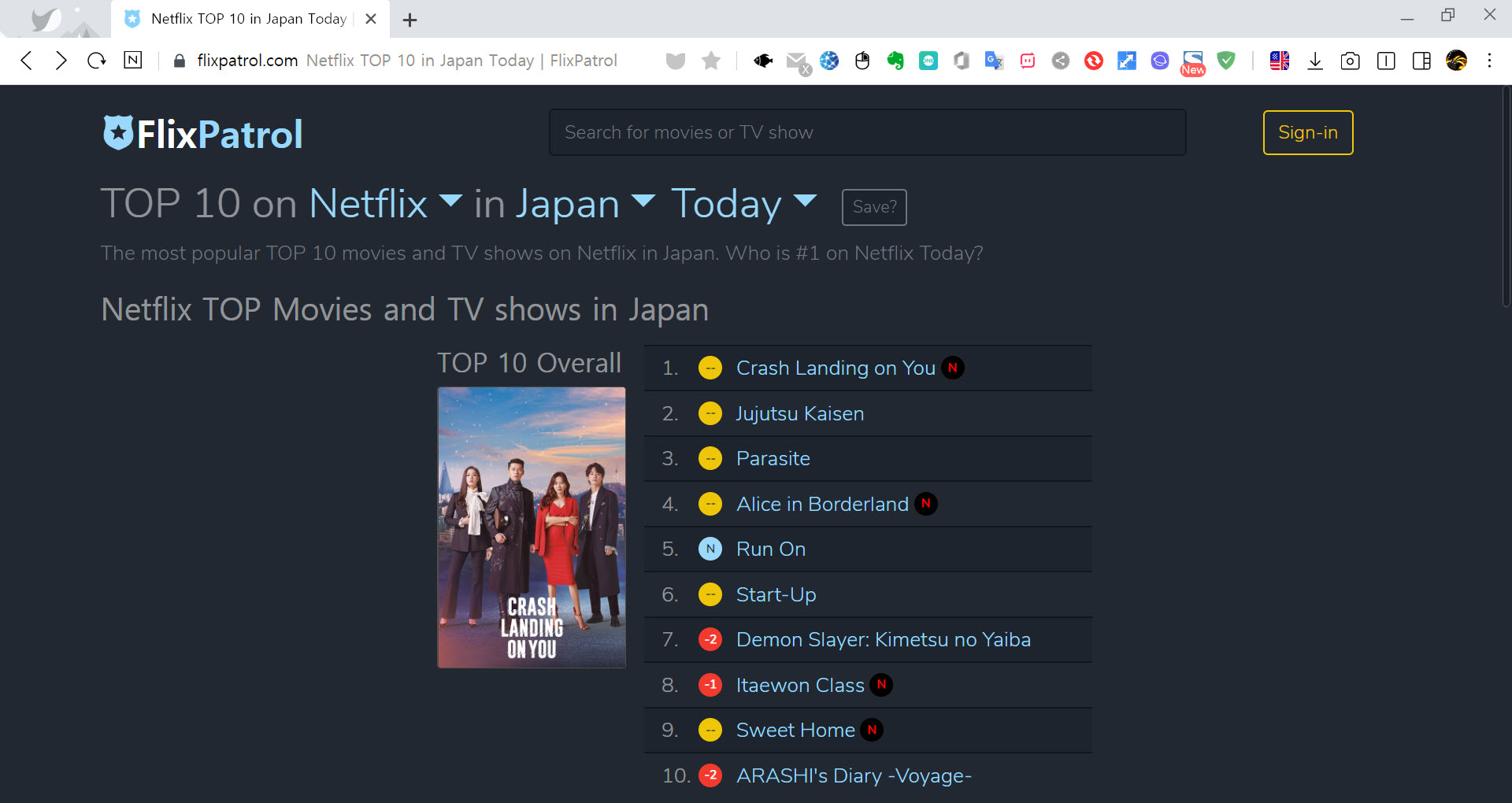
Task: Click Netflix N badge beside Itaewon Class
Action: click(882, 685)
